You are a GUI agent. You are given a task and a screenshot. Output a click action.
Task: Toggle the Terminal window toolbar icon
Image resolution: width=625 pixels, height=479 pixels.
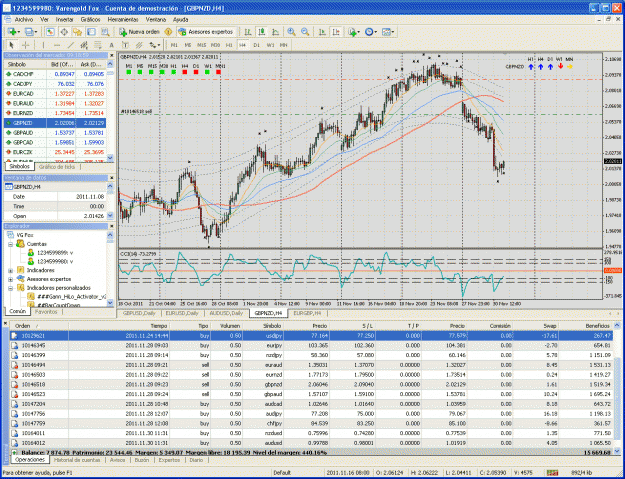point(91,32)
